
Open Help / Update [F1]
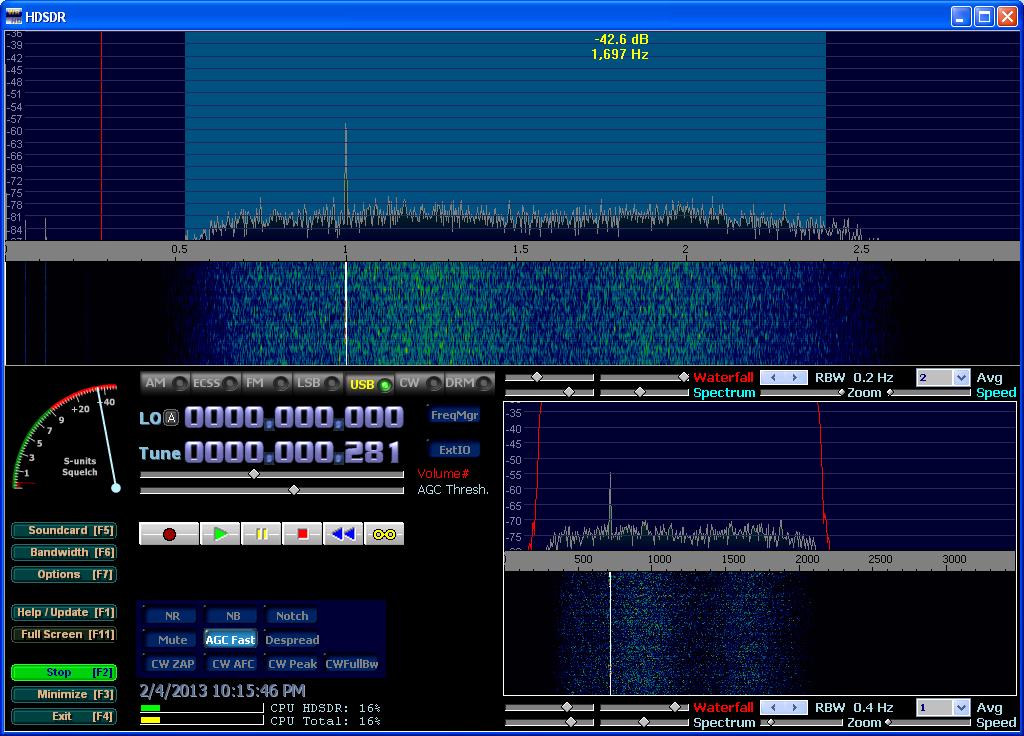click(64, 613)
